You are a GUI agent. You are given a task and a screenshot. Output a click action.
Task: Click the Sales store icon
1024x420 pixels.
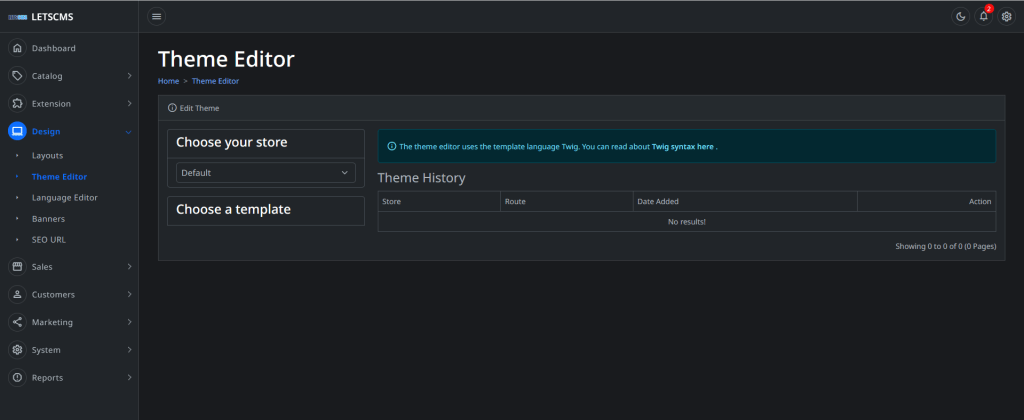click(18, 267)
